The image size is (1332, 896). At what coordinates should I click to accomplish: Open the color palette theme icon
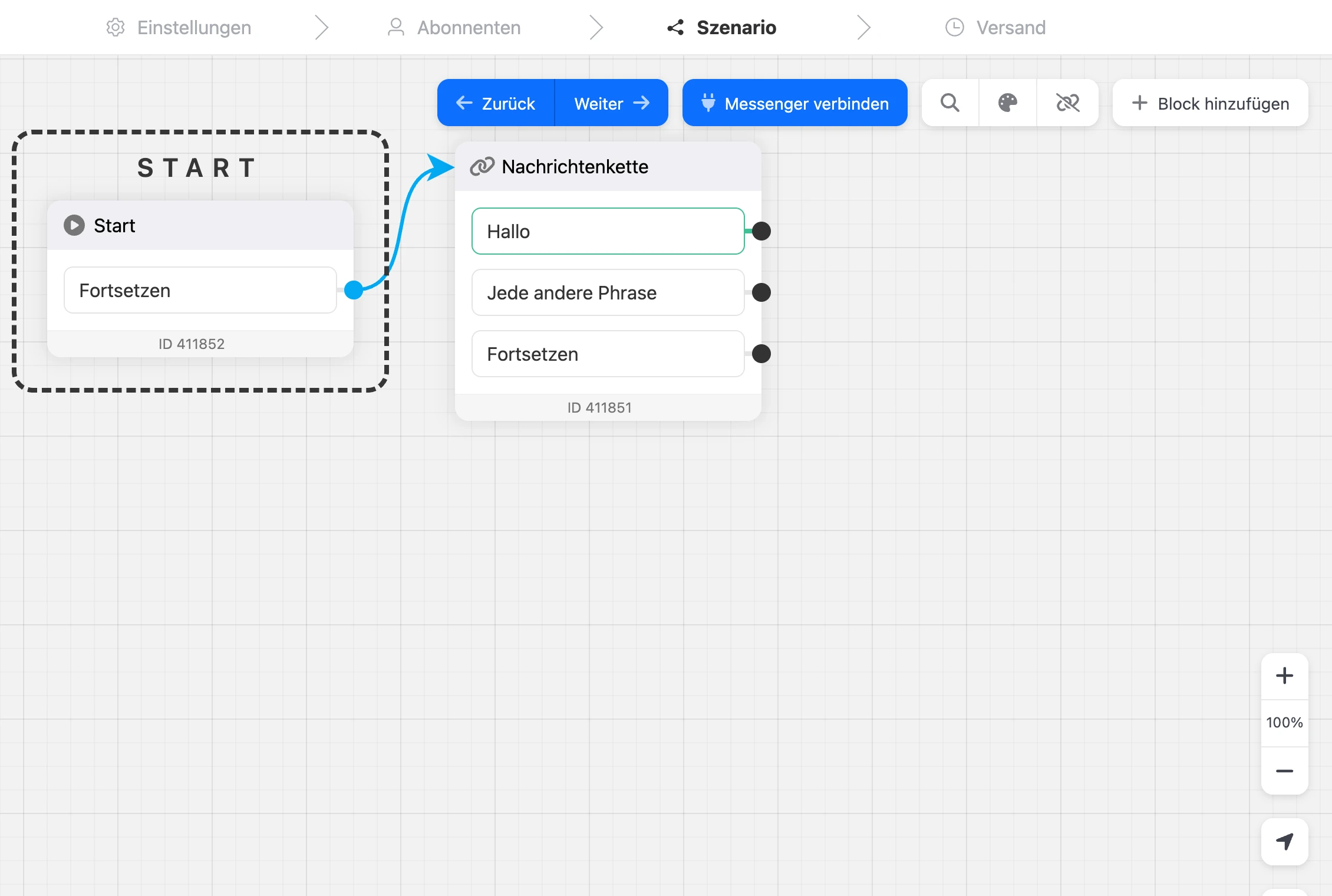(1008, 103)
